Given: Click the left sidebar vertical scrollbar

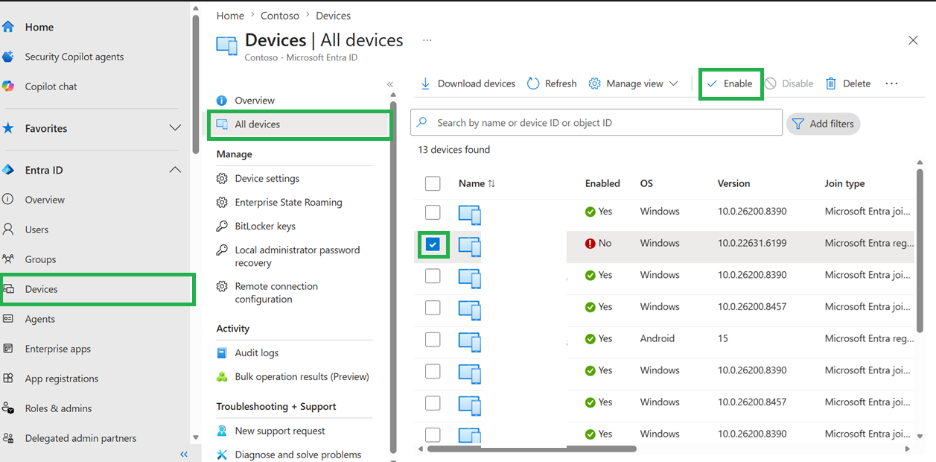Looking at the screenshot, I should pyautogui.click(x=196, y=85).
